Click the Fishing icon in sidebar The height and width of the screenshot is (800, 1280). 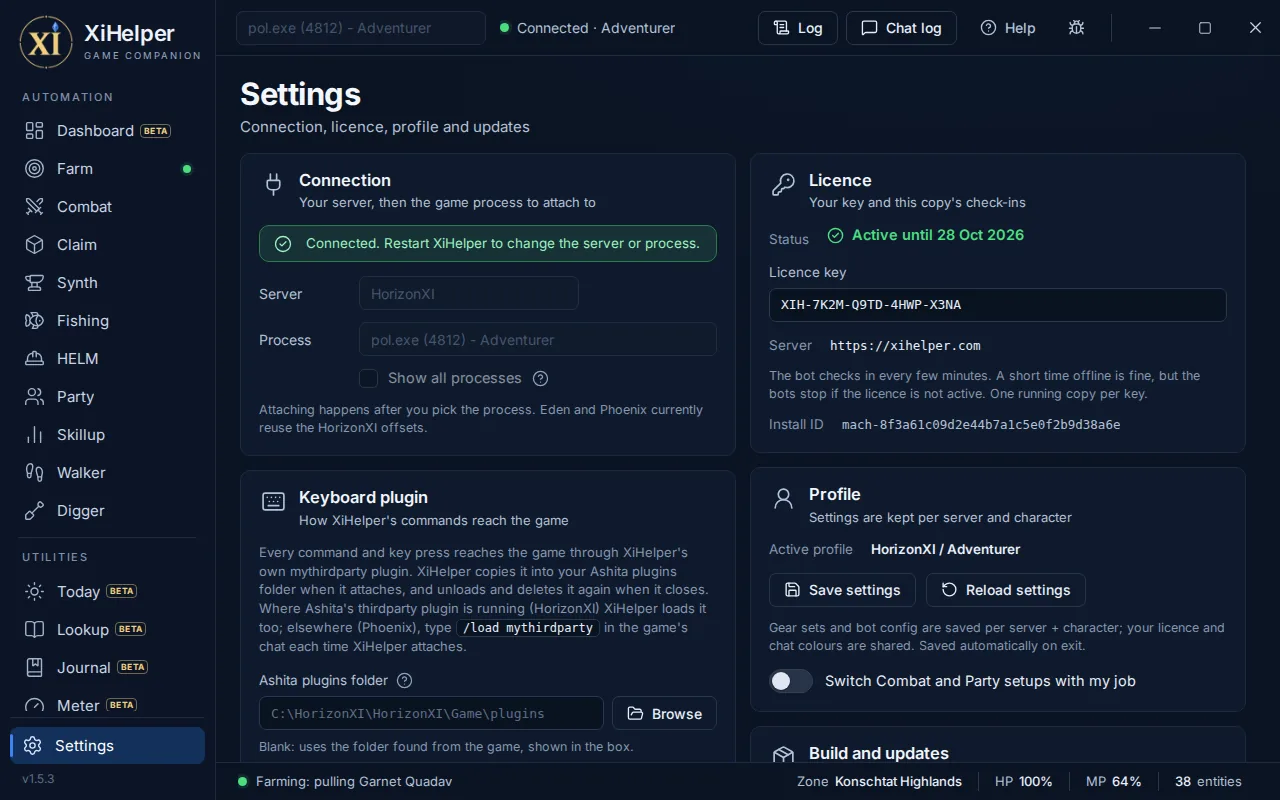[35, 321]
